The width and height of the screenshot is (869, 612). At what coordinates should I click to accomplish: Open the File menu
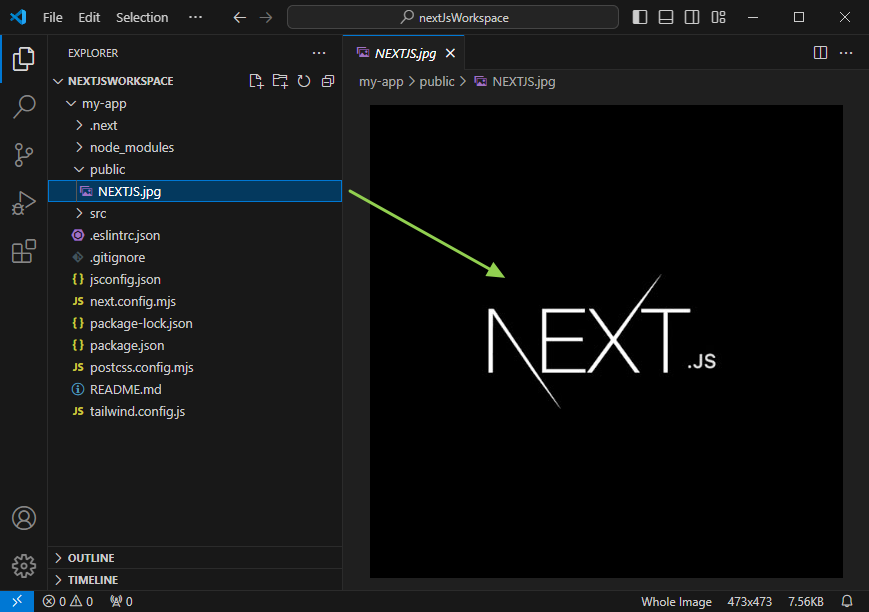point(53,18)
